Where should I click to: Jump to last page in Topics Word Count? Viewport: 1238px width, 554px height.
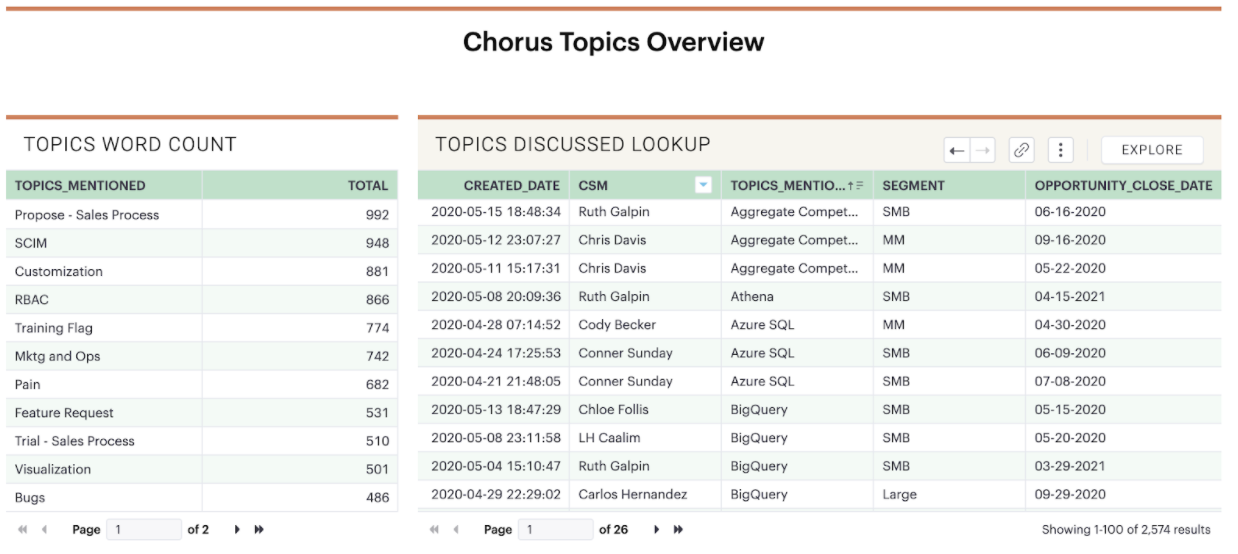(259, 530)
